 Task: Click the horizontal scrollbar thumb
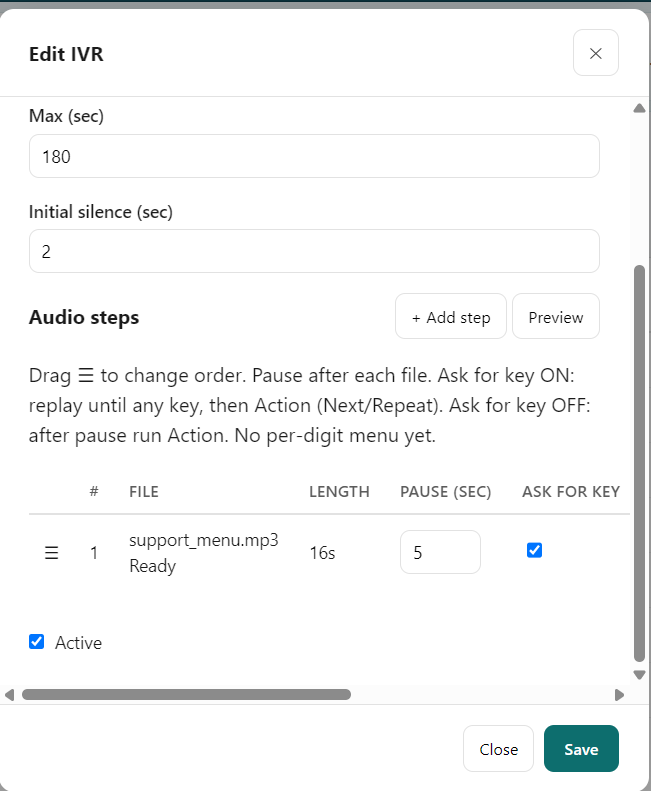click(x=186, y=695)
